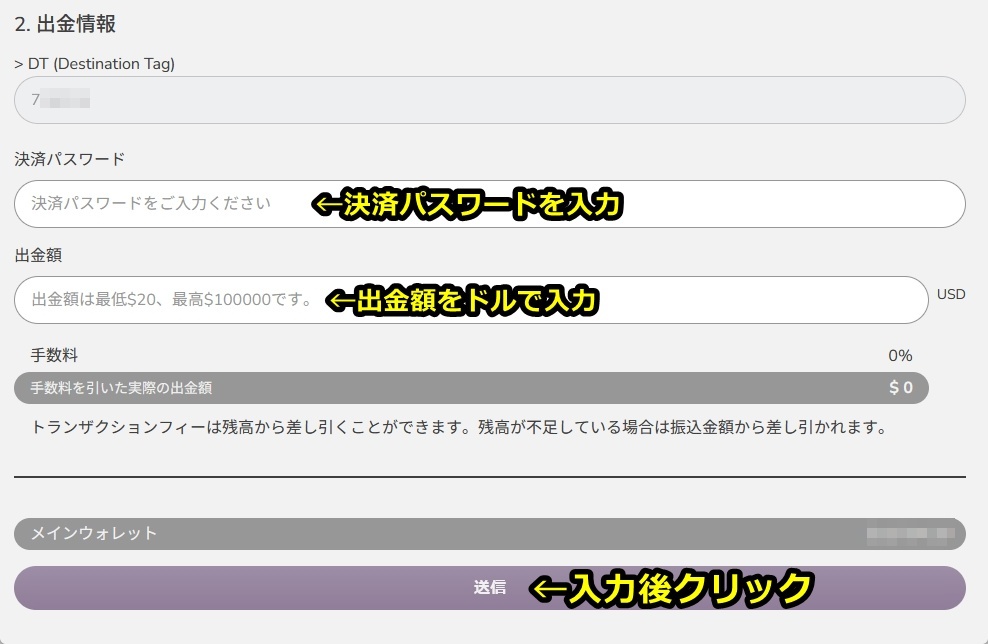Focus the 決済パスワード input field

click(x=490, y=204)
